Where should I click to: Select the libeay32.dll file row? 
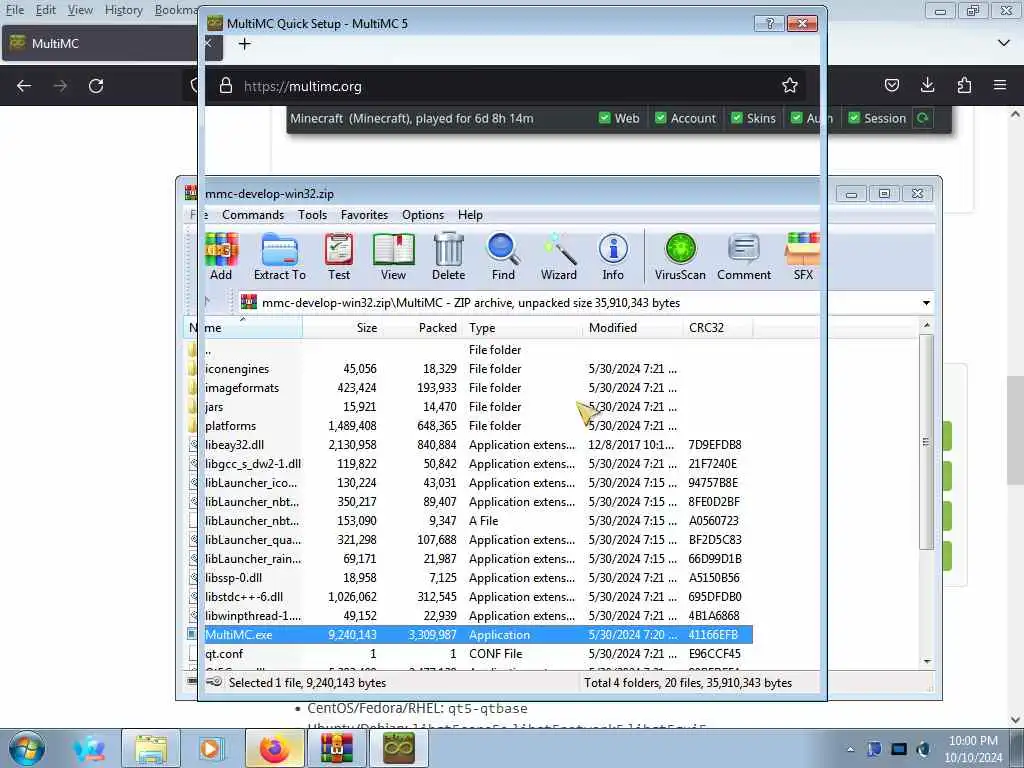469,445
